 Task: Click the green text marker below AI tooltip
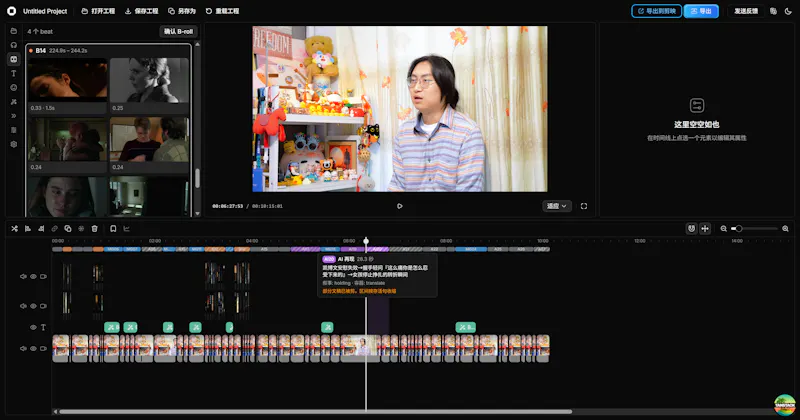click(x=327, y=327)
